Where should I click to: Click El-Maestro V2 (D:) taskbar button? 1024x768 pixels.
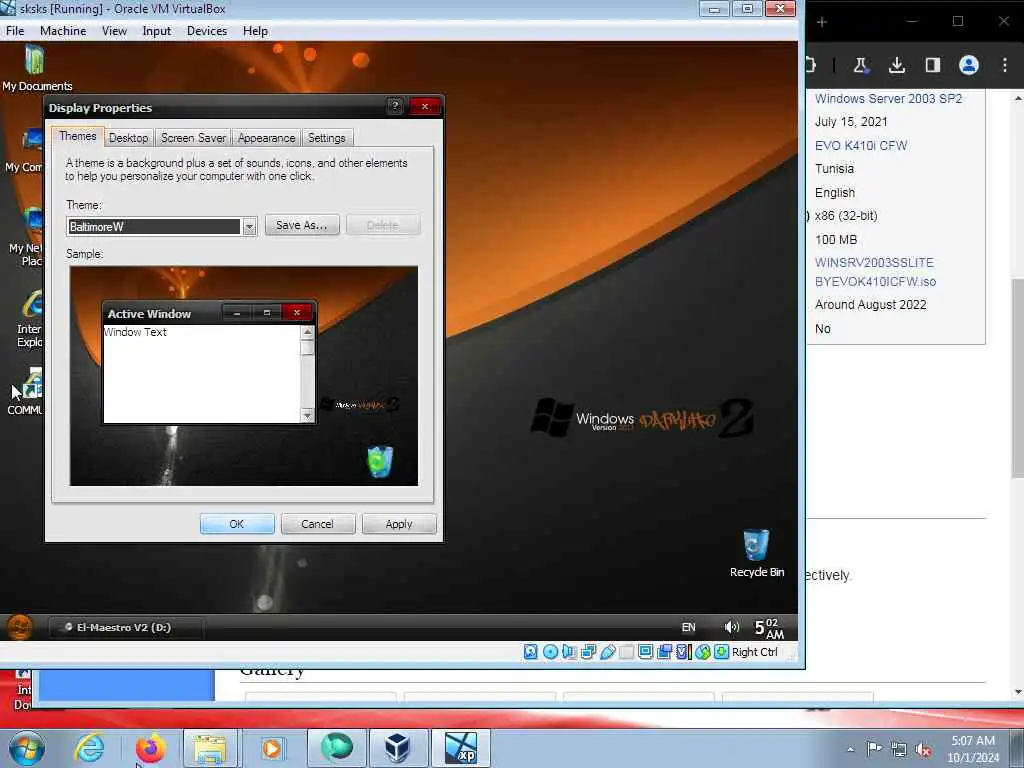point(125,627)
